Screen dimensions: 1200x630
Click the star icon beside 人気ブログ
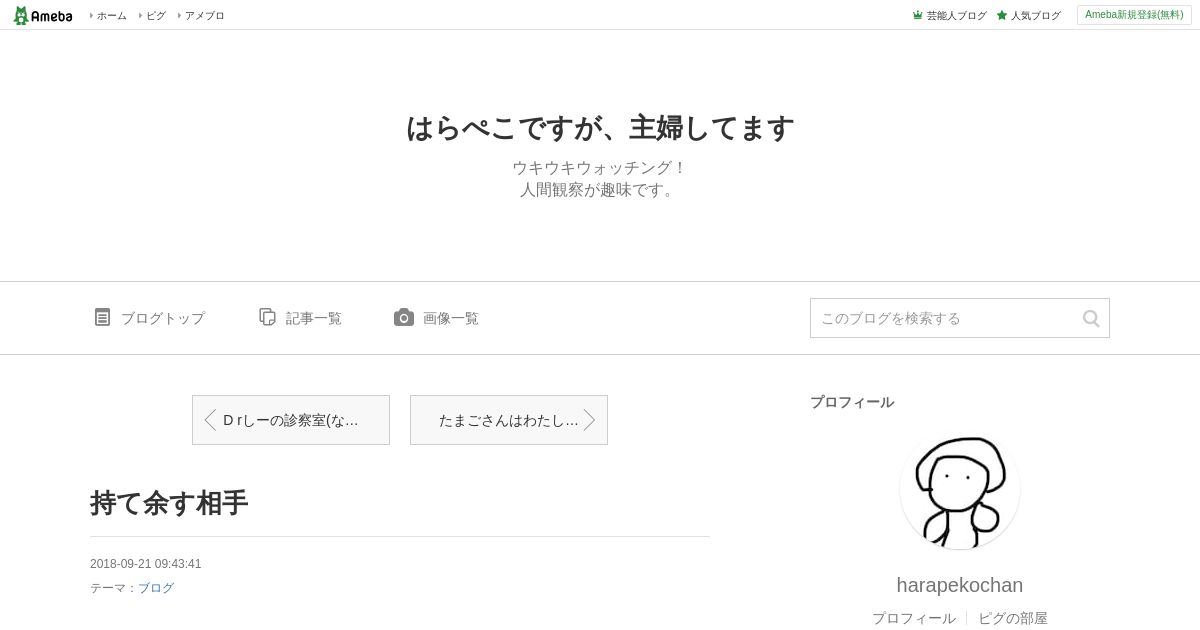click(x=1002, y=15)
